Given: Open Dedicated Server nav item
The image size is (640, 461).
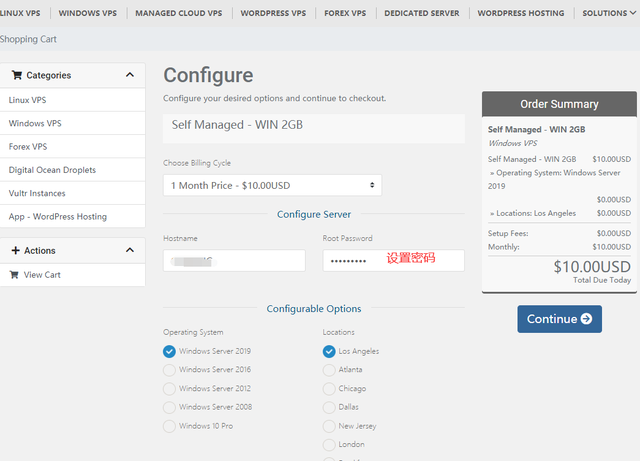Looking at the screenshot, I should point(422,13).
